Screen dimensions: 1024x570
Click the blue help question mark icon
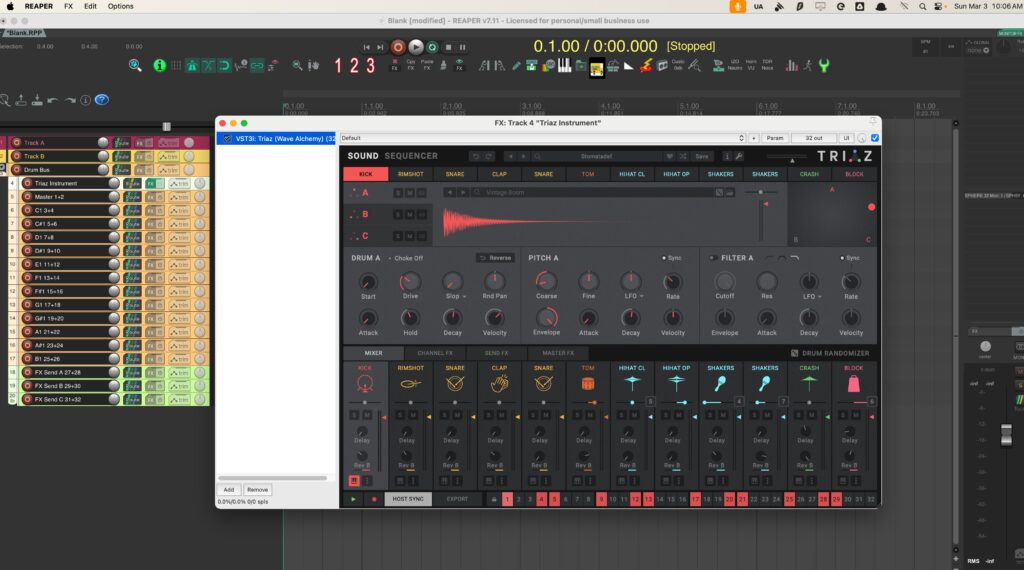point(102,100)
